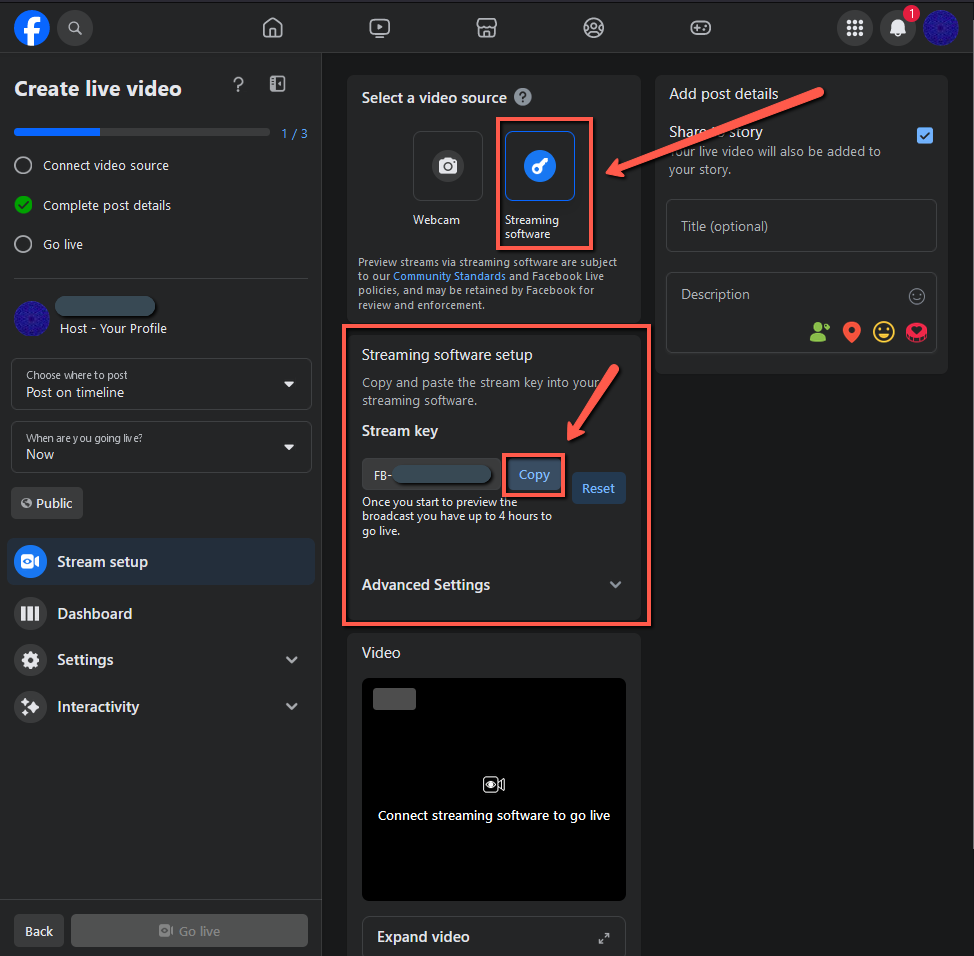Open the Facebook logo home link
This screenshot has height=956, width=974.
click(32, 28)
